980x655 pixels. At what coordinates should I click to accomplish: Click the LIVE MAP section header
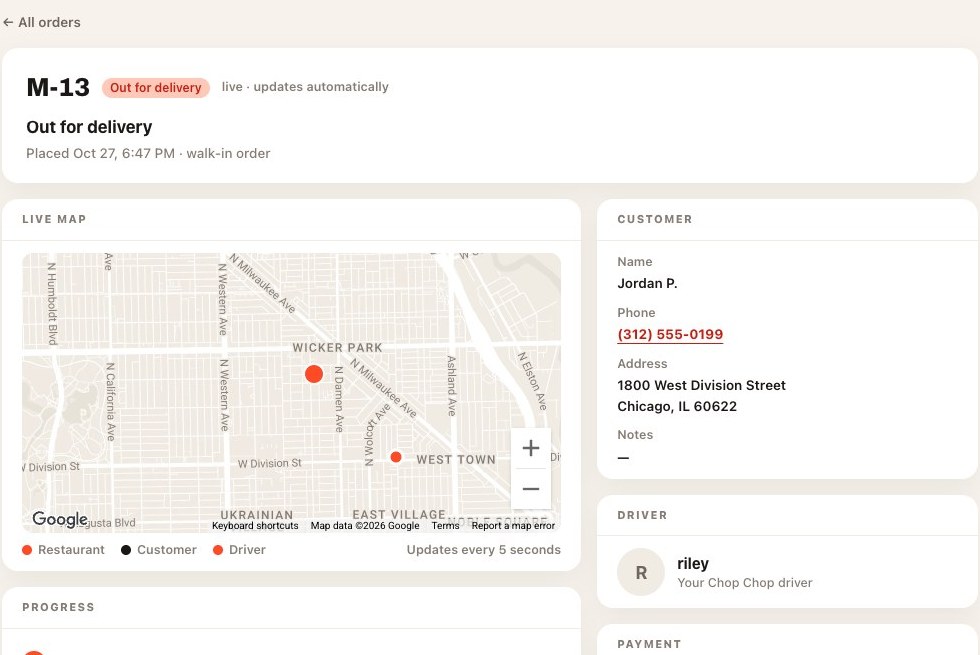point(54,219)
